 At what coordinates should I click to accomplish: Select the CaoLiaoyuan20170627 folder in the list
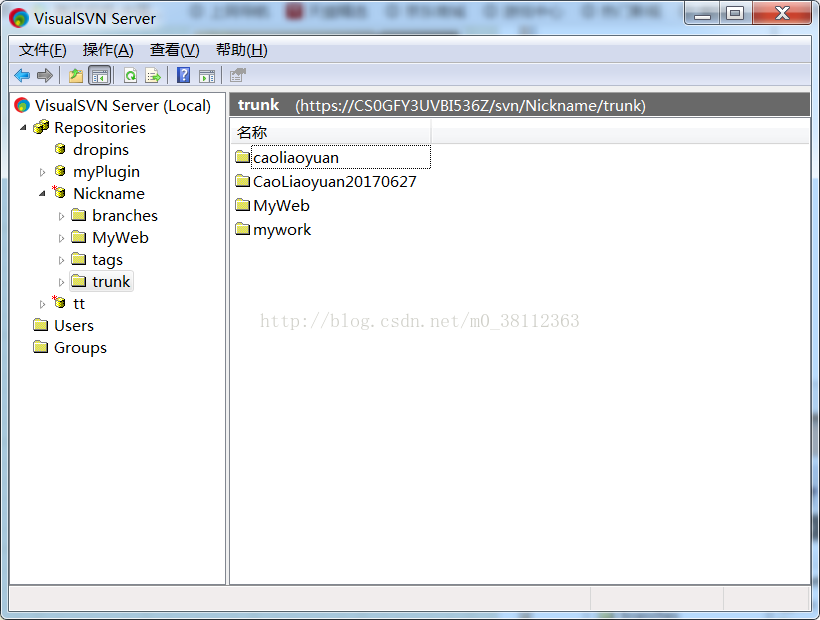[335, 182]
